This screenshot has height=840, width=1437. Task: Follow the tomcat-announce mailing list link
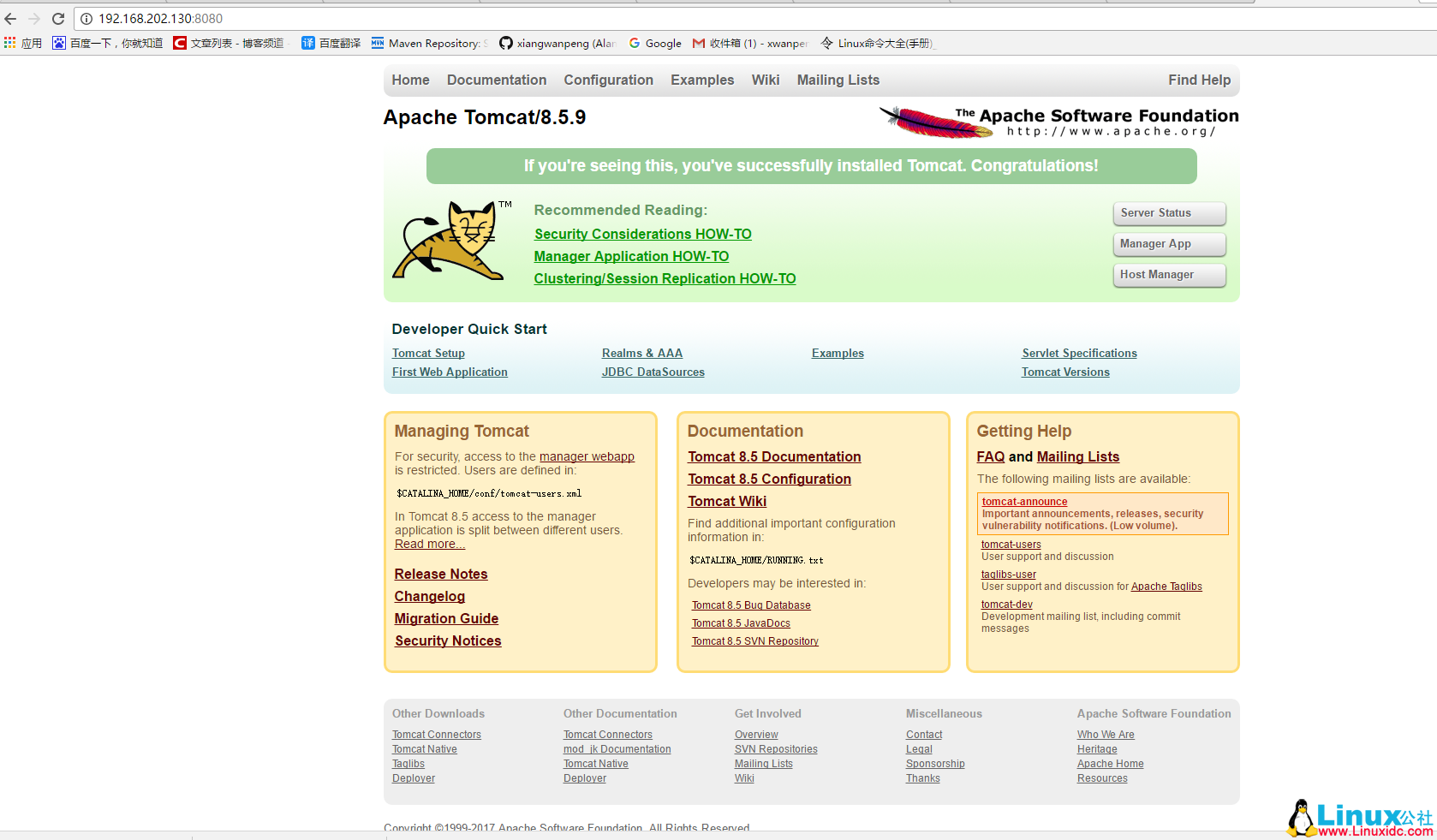1024,502
